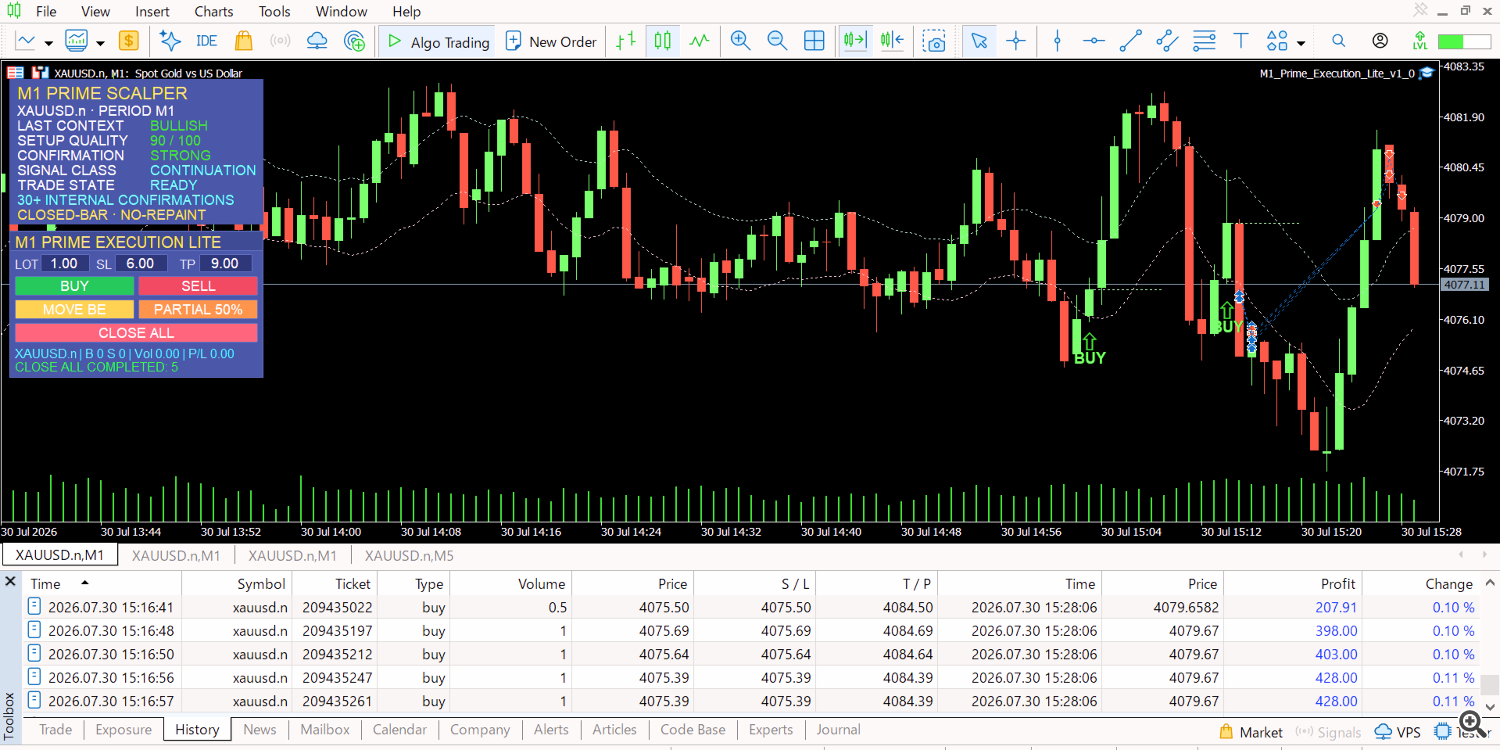
Task: Click the PARTIAL 50% button
Action: pos(198,309)
